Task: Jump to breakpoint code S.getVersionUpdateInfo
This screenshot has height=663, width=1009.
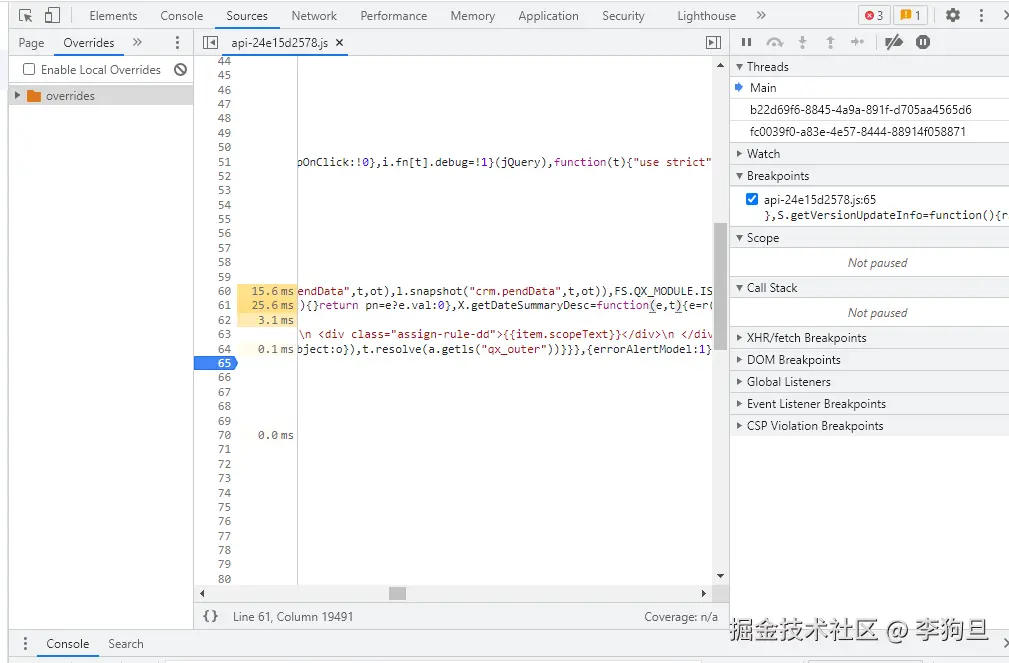Action: point(885,215)
